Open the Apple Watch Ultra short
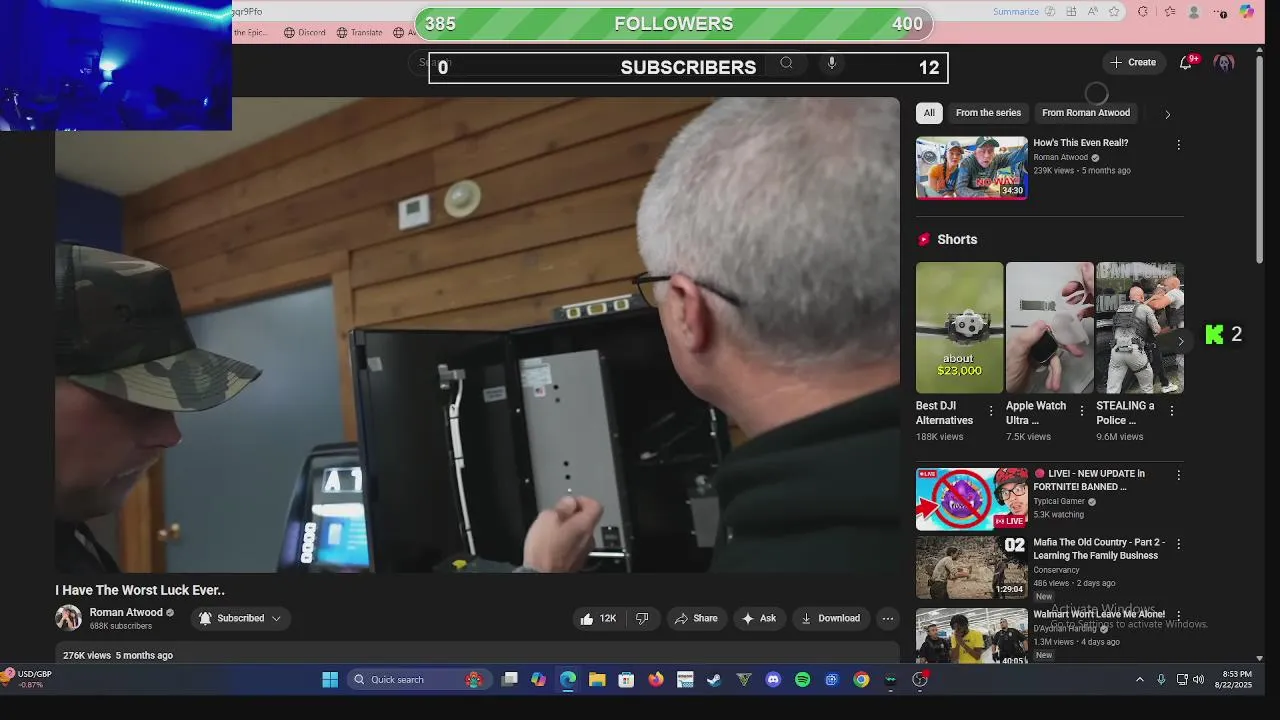 point(1049,328)
